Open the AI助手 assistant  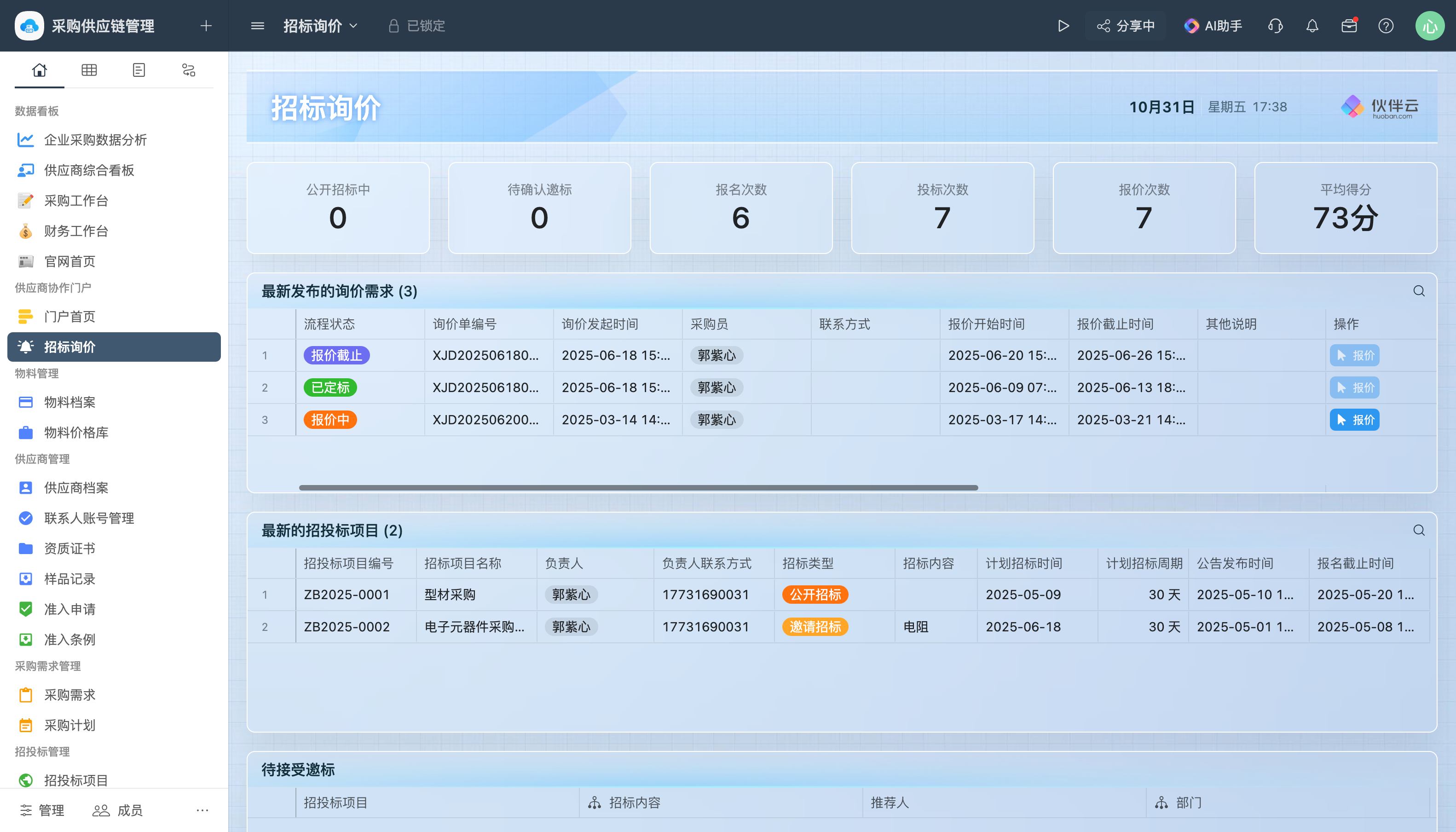pyautogui.click(x=1213, y=26)
